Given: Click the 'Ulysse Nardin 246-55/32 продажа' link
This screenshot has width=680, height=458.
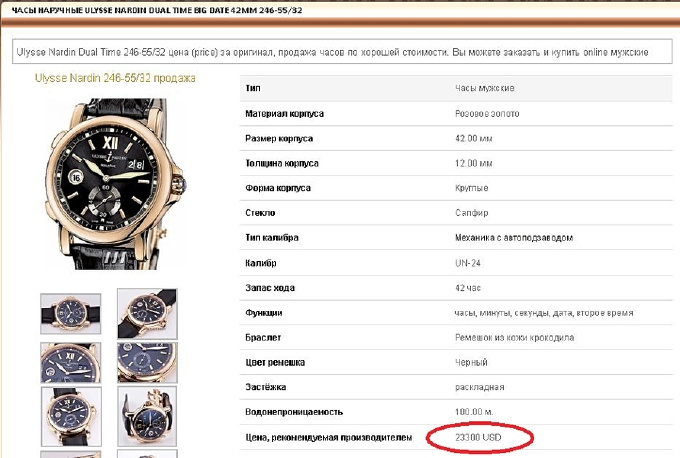Looking at the screenshot, I should point(115,78).
